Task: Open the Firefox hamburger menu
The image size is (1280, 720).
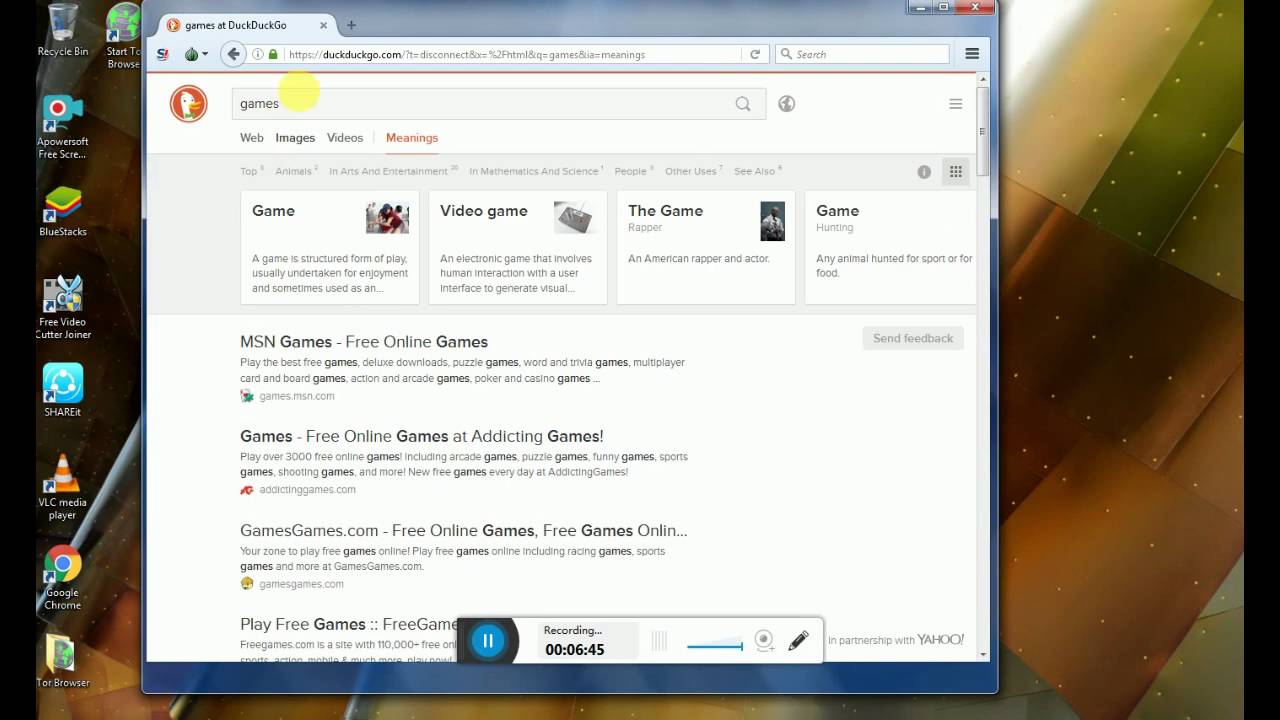Action: click(972, 54)
